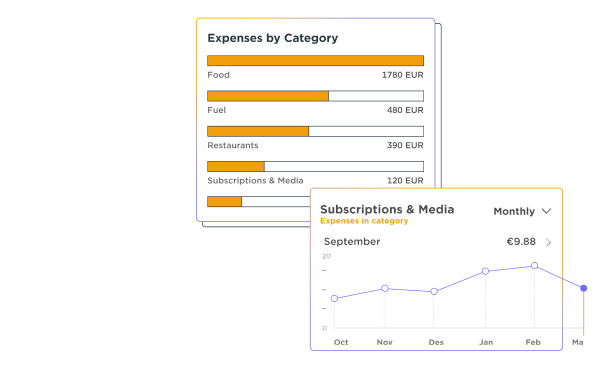Click the Restaurants expense bar
Screen dimensions: 616x380
(x=315, y=131)
